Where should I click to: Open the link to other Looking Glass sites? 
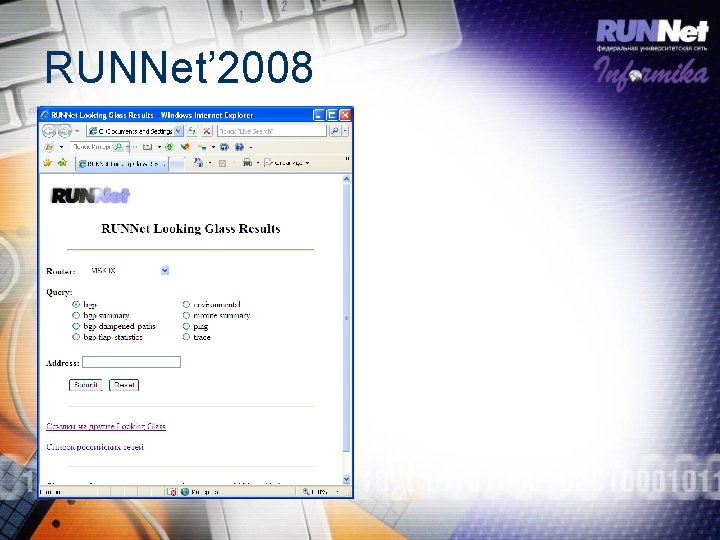(x=106, y=426)
